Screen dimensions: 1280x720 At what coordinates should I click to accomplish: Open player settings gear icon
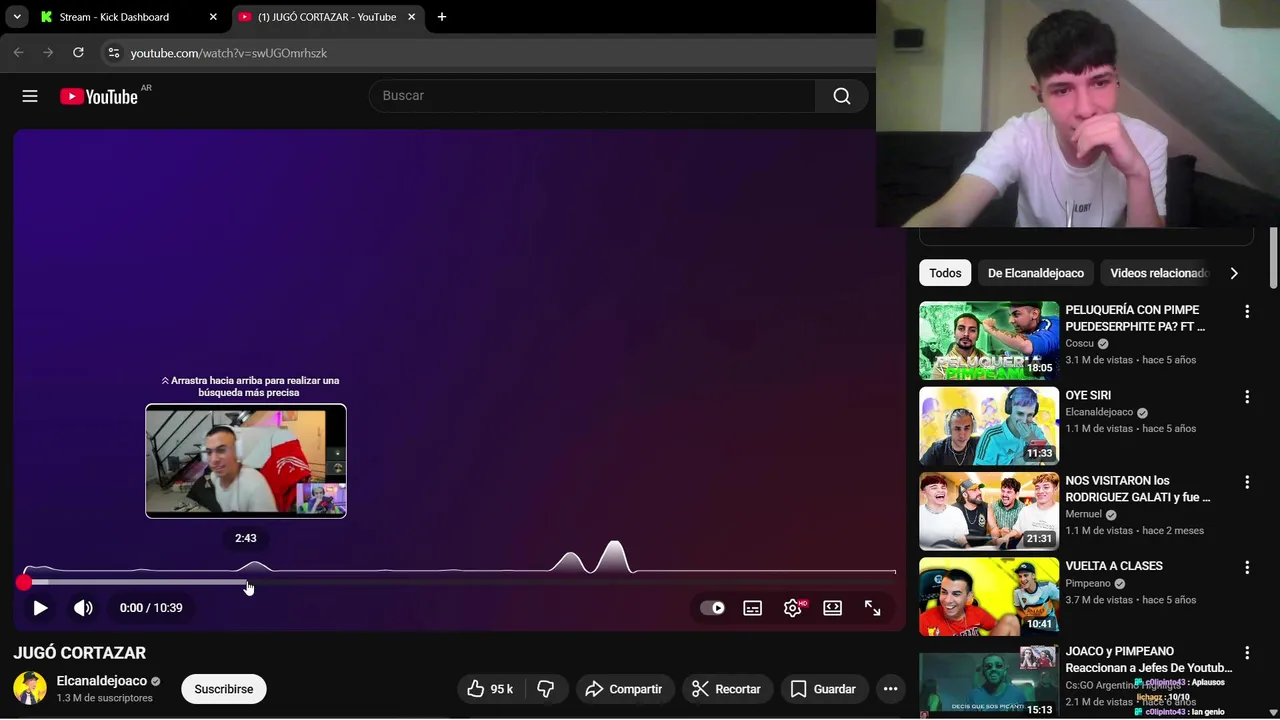pyautogui.click(x=793, y=608)
